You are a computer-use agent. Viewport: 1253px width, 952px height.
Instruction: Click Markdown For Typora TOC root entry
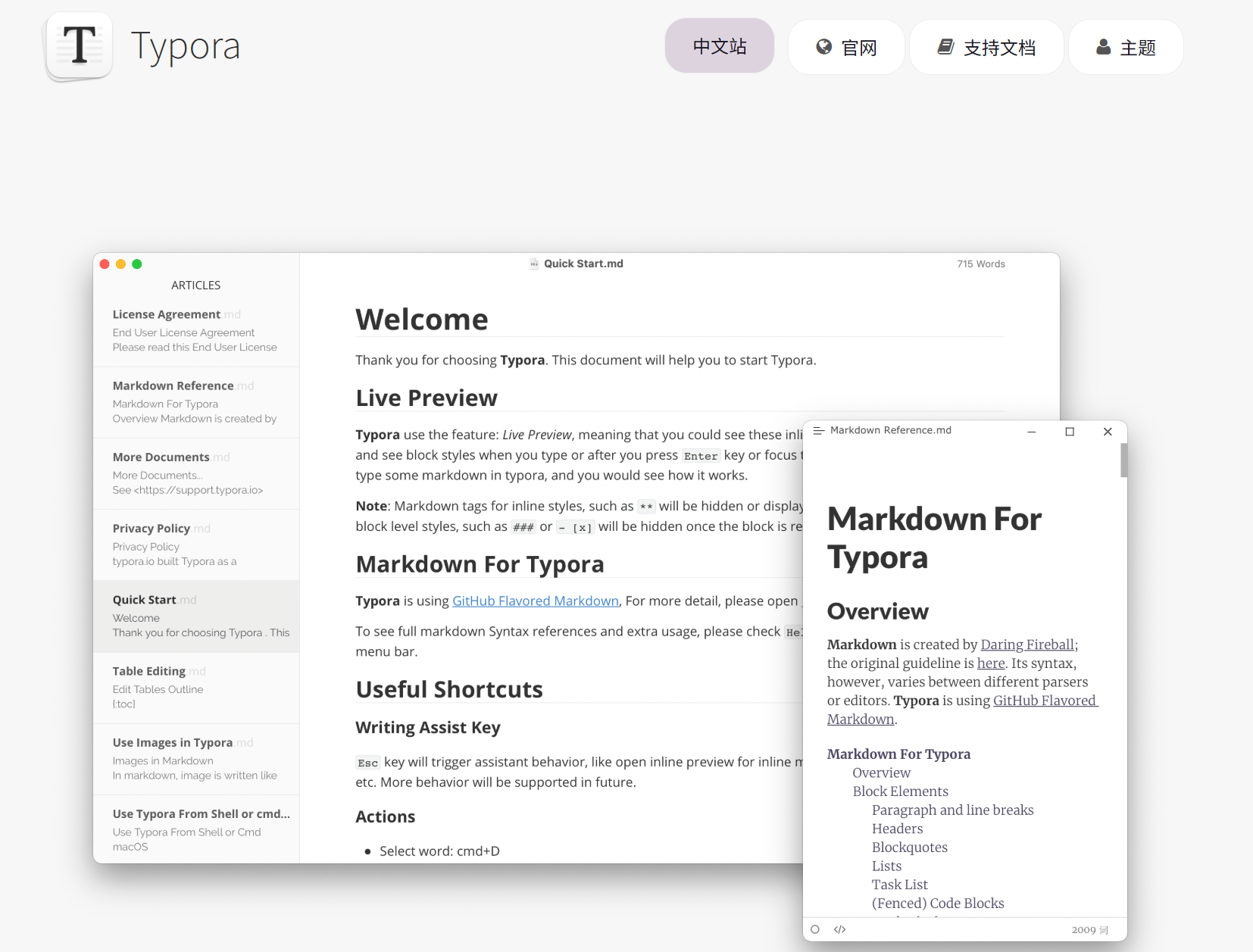point(899,754)
